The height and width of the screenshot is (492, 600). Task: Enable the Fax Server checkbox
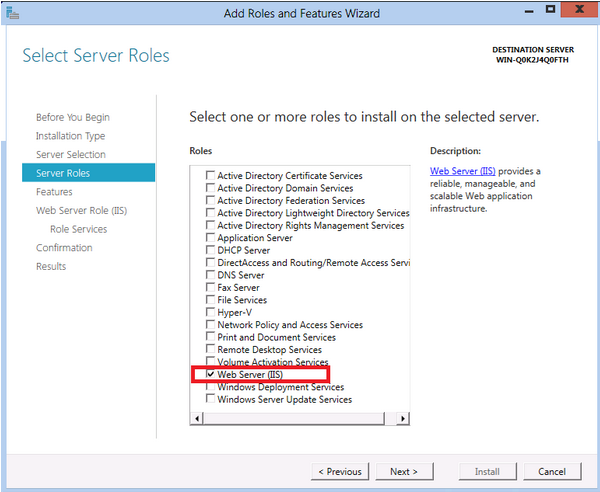210,287
